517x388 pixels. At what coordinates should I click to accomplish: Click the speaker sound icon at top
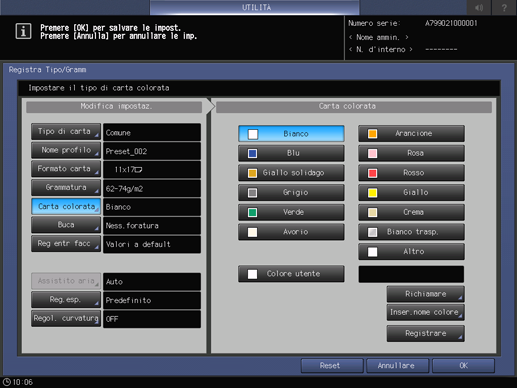click(x=479, y=7)
